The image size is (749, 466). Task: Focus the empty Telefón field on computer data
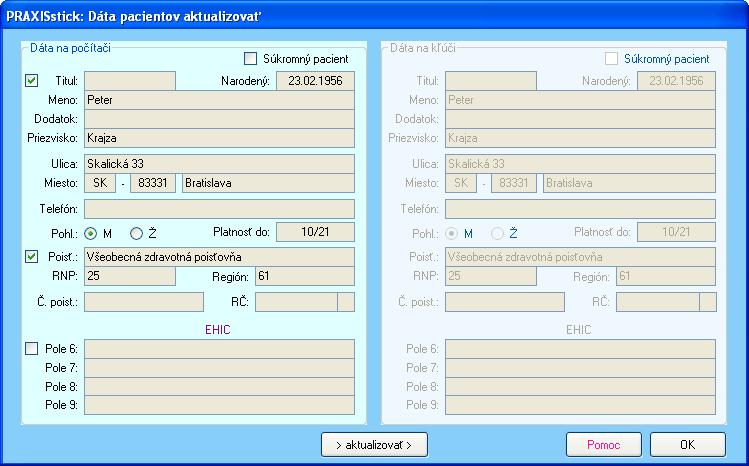click(x=219, y=209)
